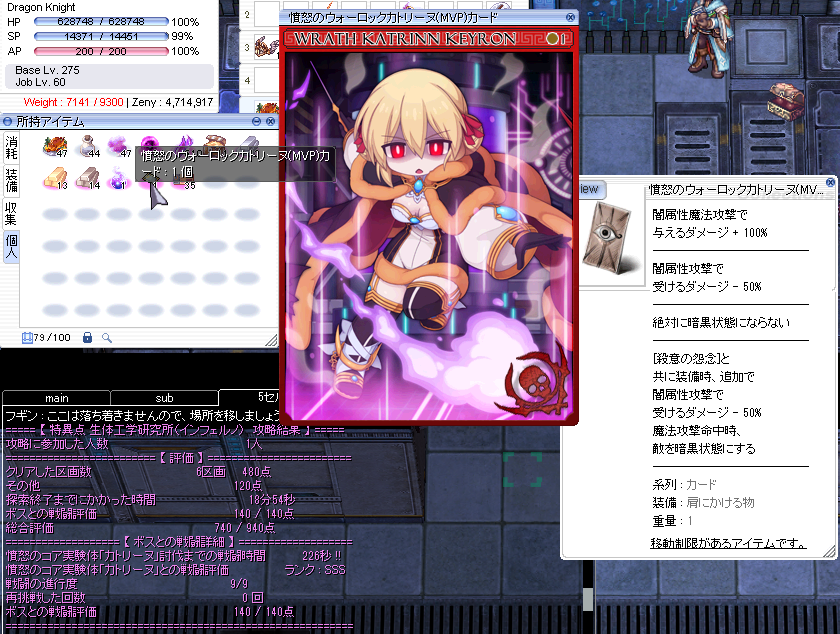Click the treasure chest on the map

pos(786,100)
